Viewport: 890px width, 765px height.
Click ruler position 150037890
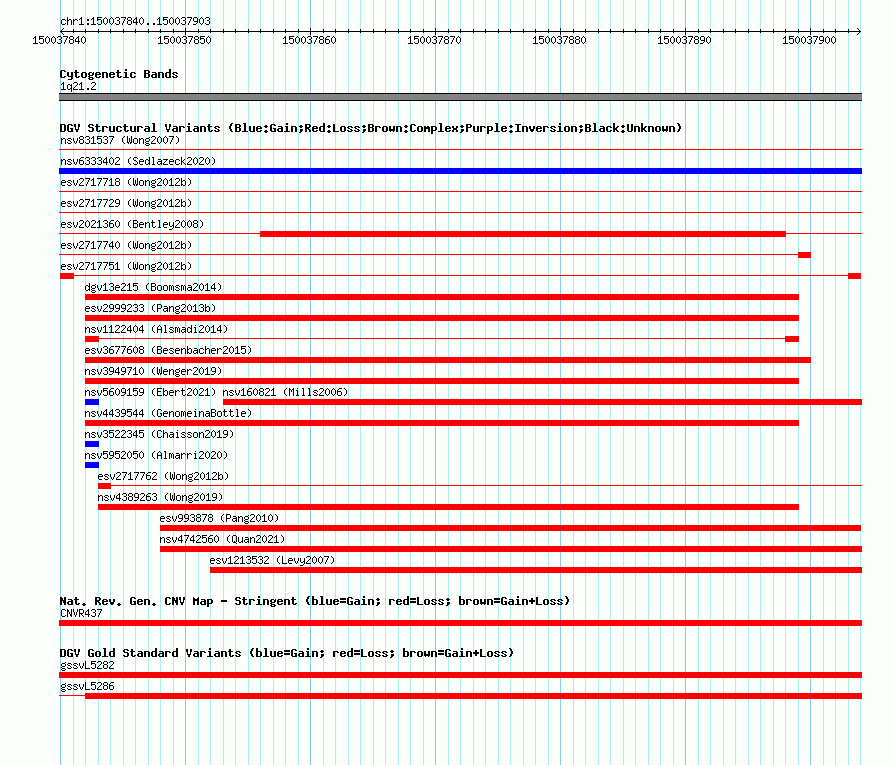tap(684, 40)
